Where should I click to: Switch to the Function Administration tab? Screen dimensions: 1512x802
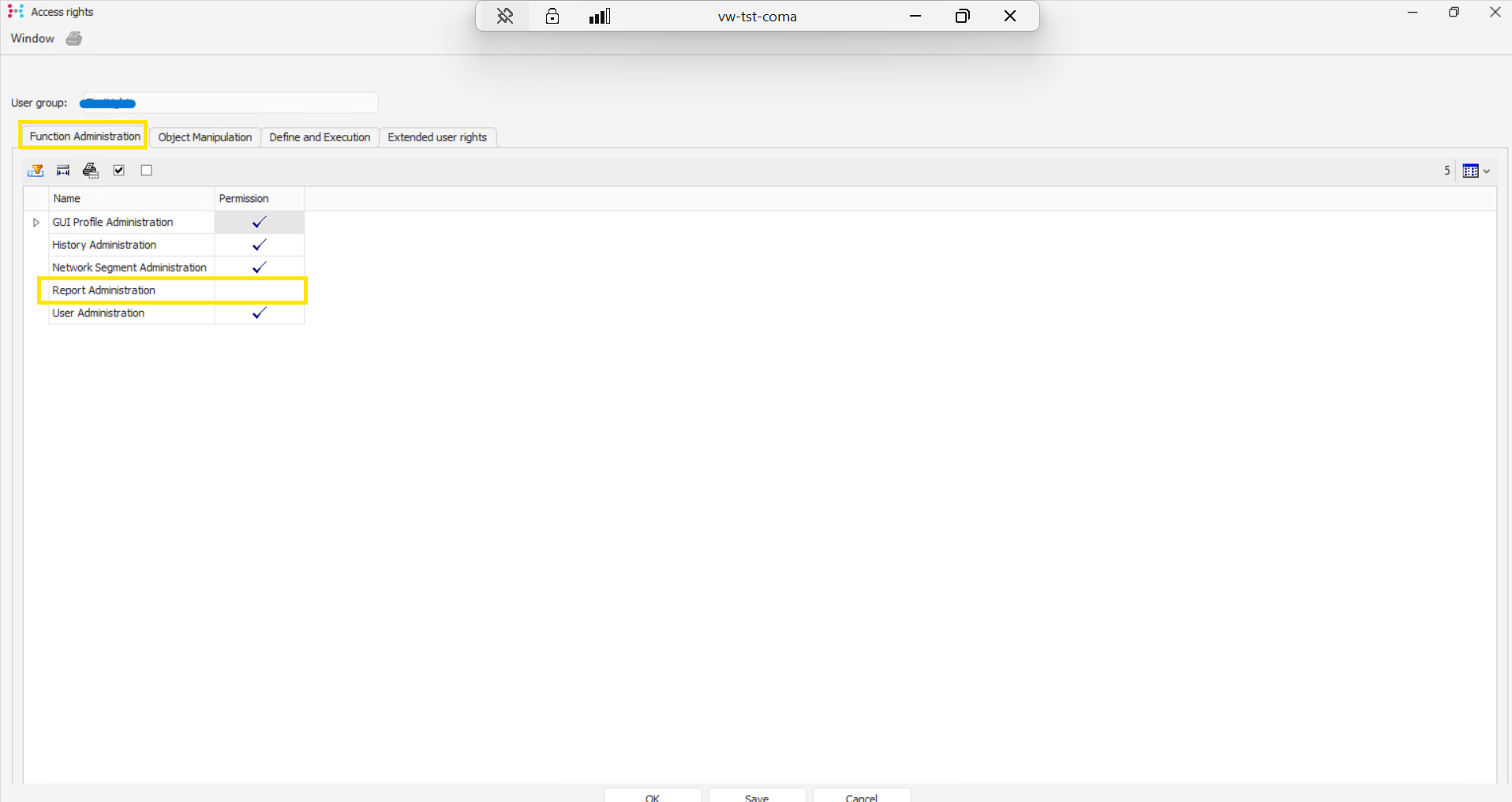pos(84,137)
